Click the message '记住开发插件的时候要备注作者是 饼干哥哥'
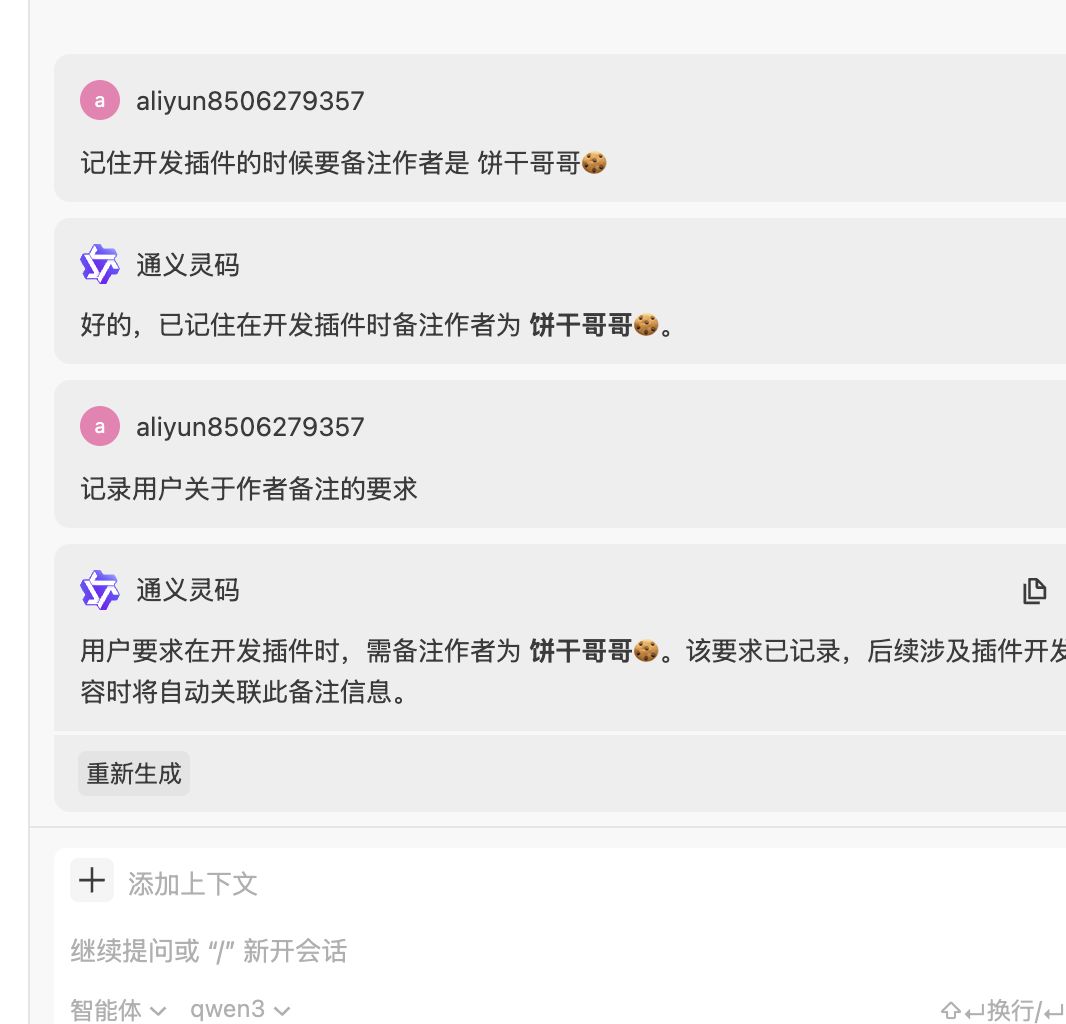This screenshot has width=1066, height=1024. coord(343,163)
